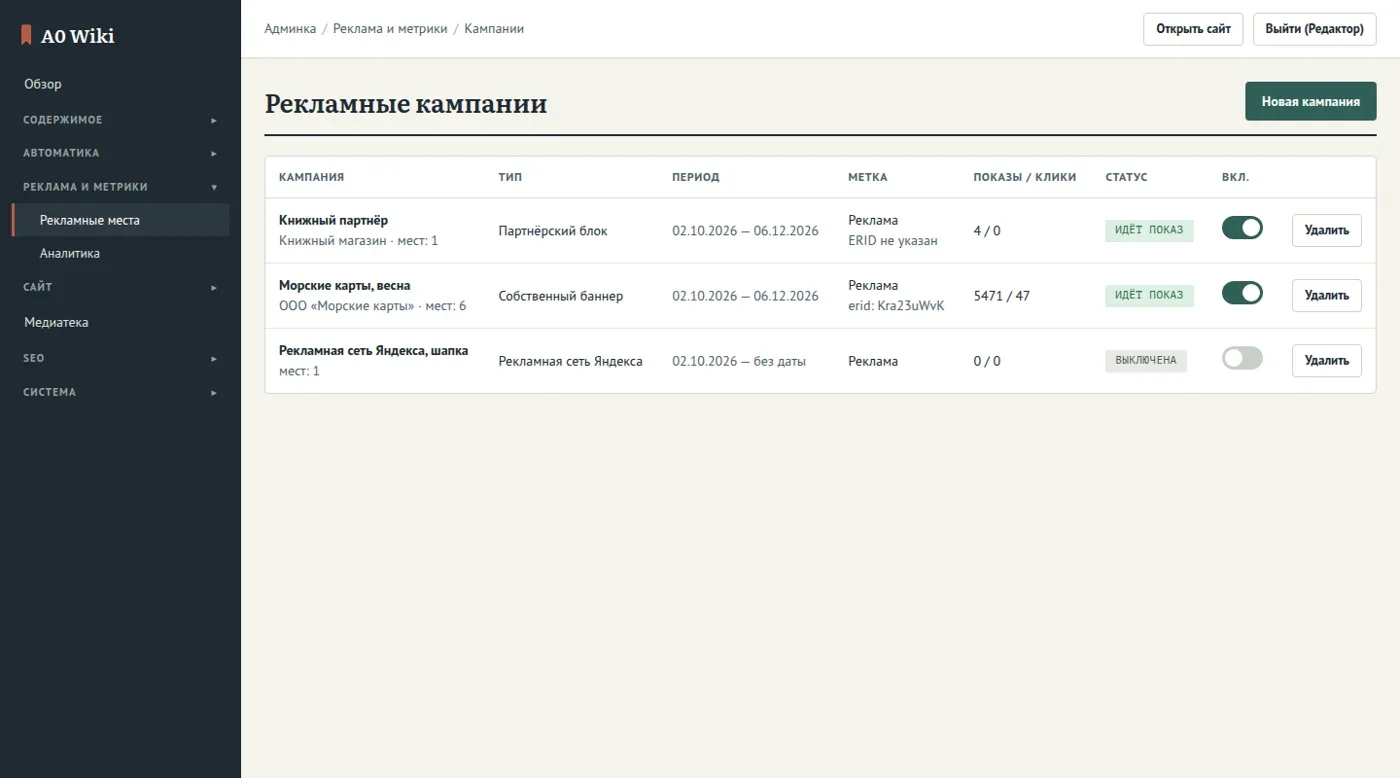Click the Идёт показ badge for Морские карты
Viewport: 1400px width, 778px height.
pyautogui.click(x=1149, y=295)
